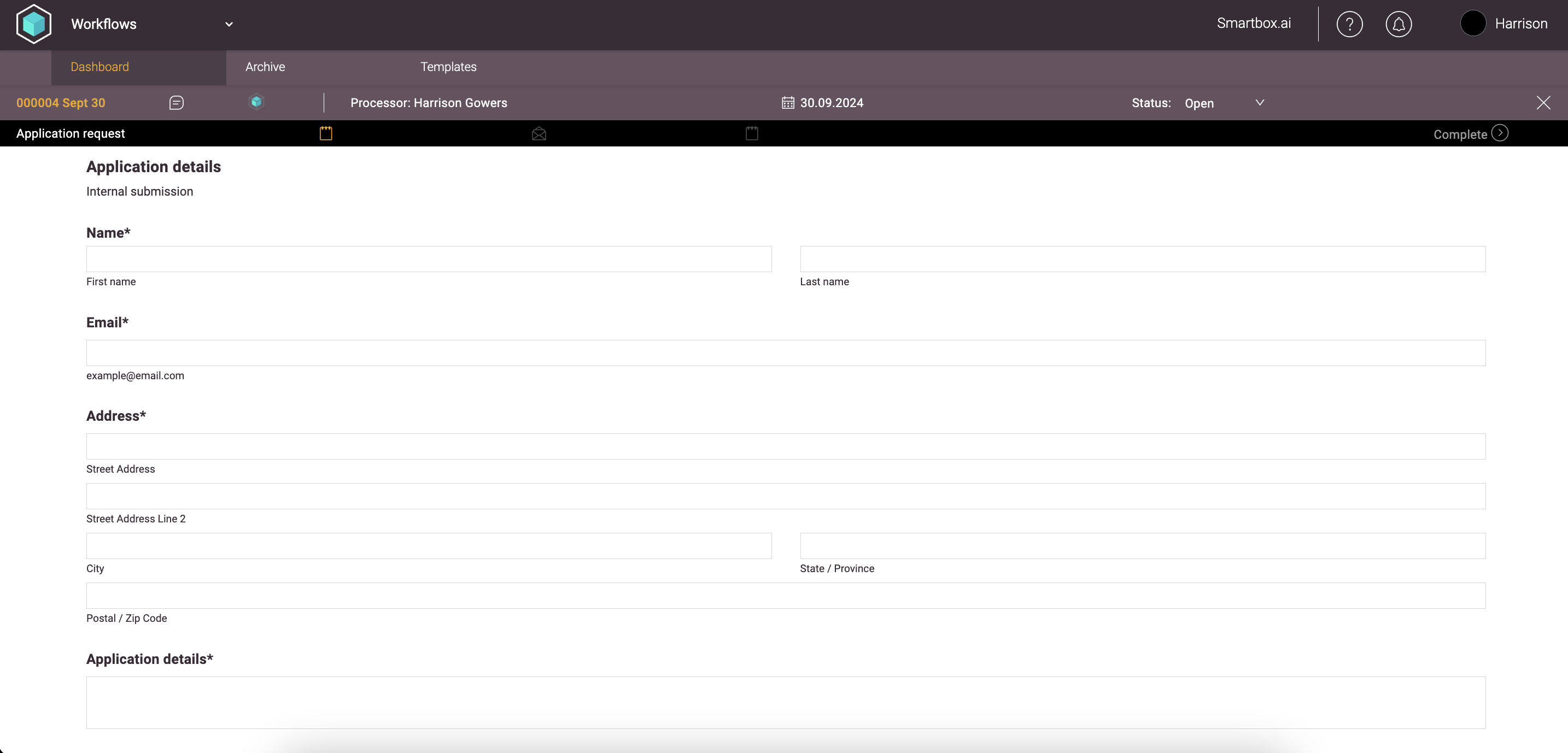Click the Email input field
1568x753 pixels.
785,353
